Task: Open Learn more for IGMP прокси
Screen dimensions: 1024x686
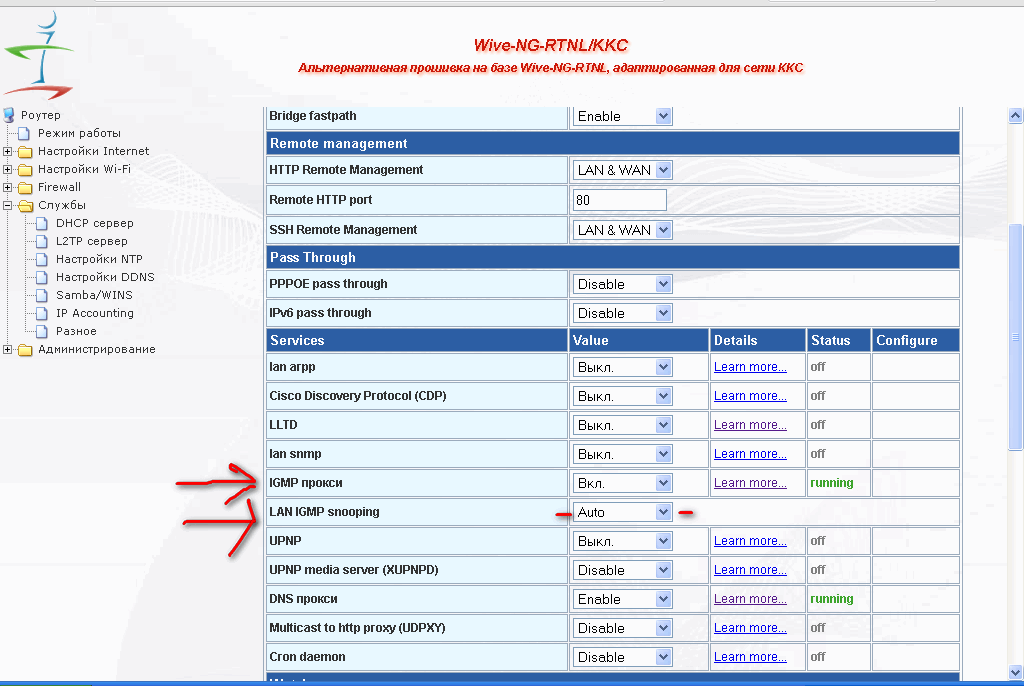Action: pyautogui.click(x=750, y=483)
